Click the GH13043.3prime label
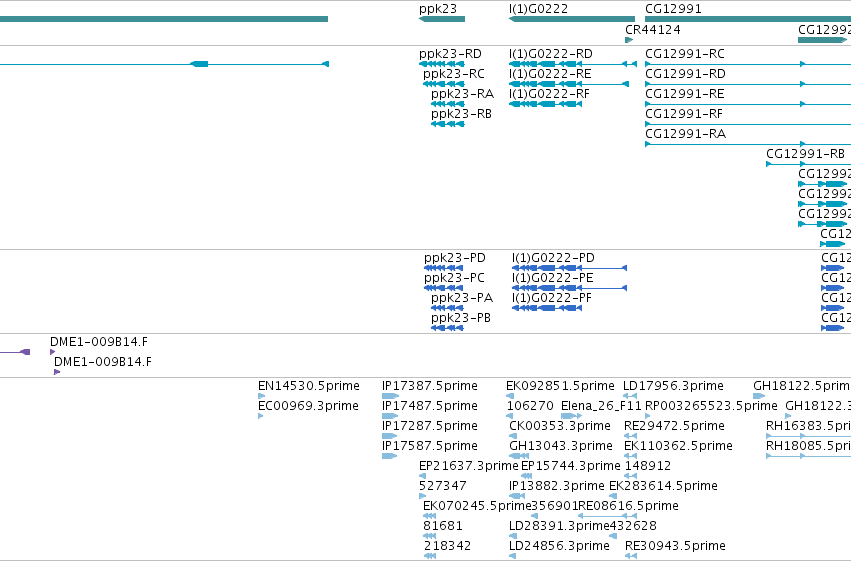Viewport: 851px width, 561px height. [561, 446]
